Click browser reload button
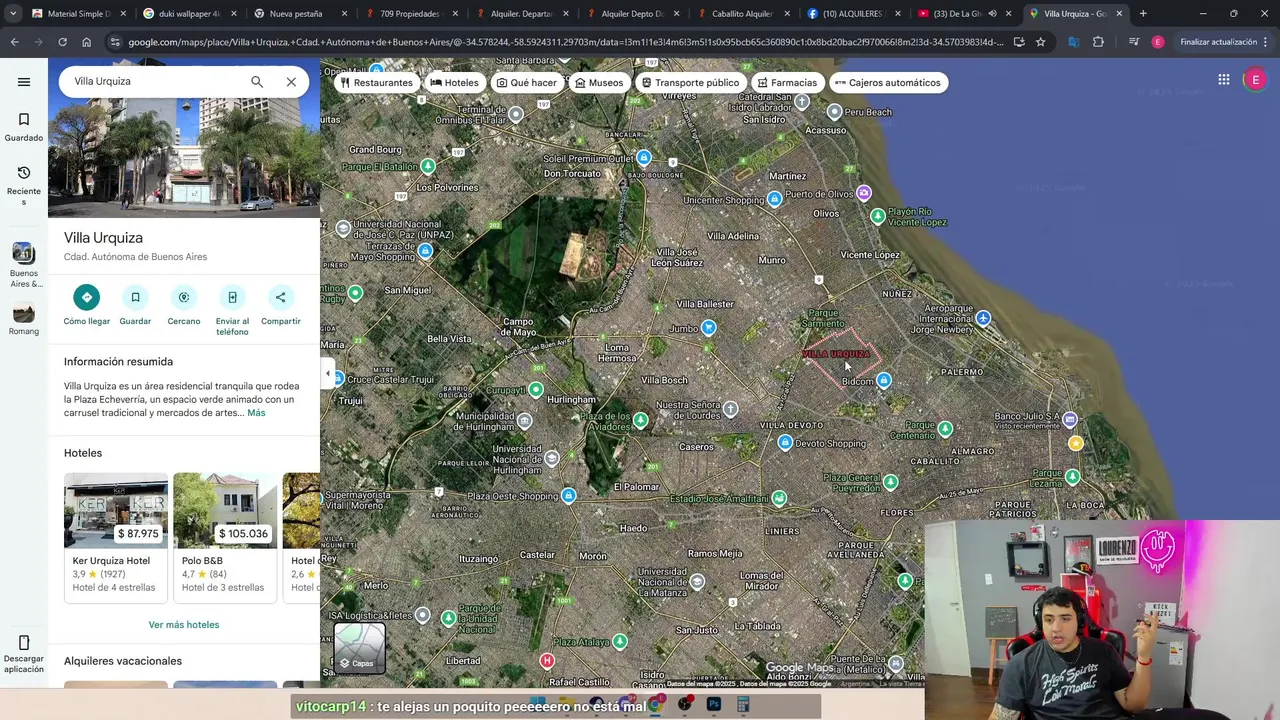 pos(62,42)
